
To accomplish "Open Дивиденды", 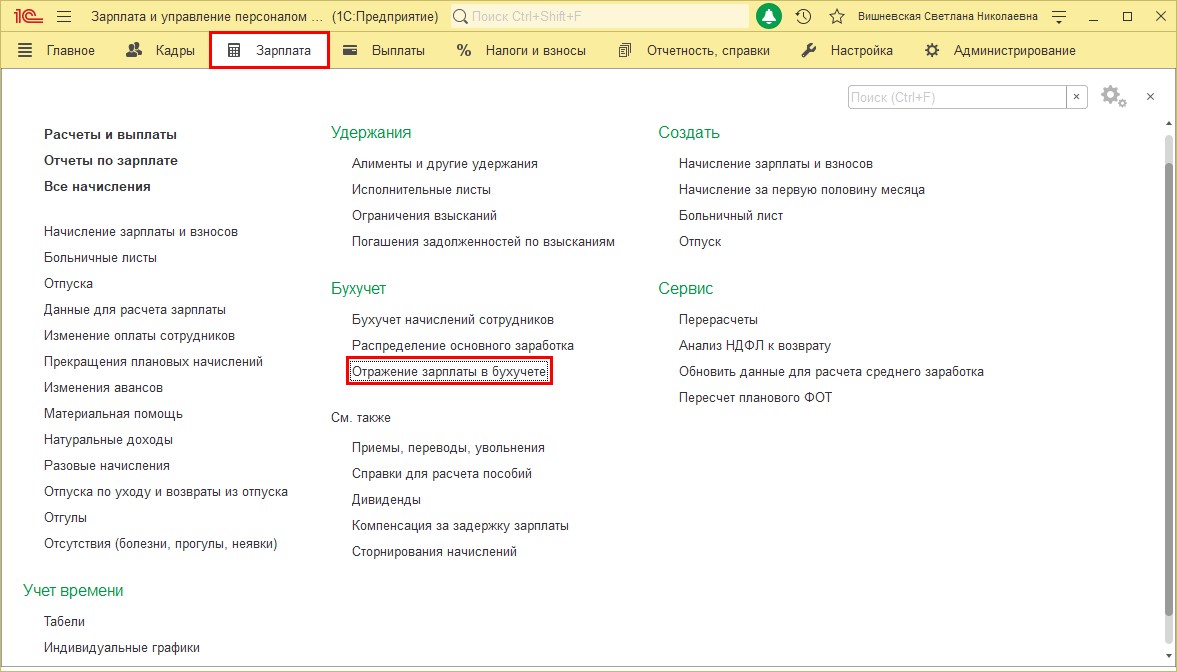I will 386,499.
